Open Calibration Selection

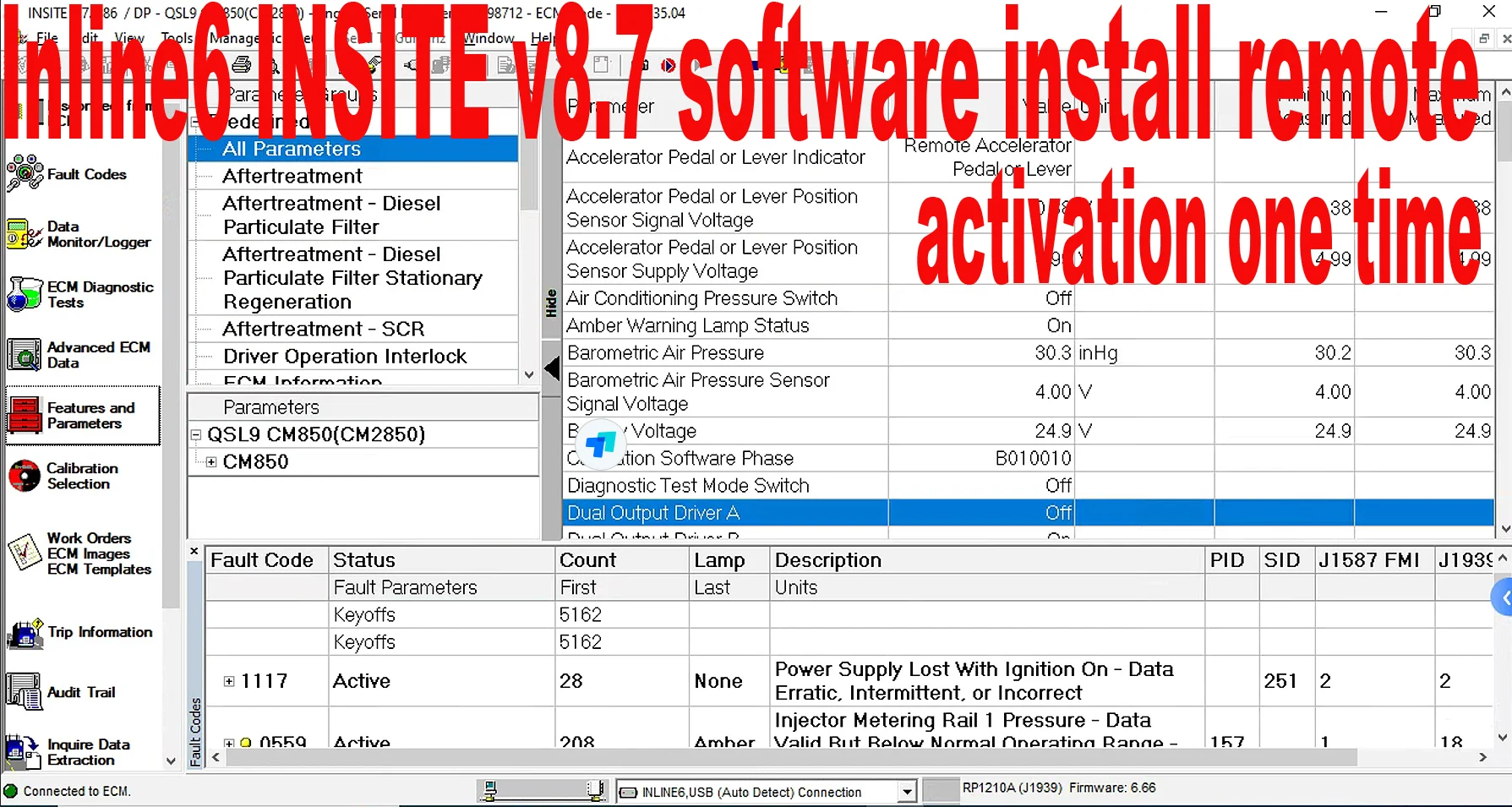click(63, 476)
